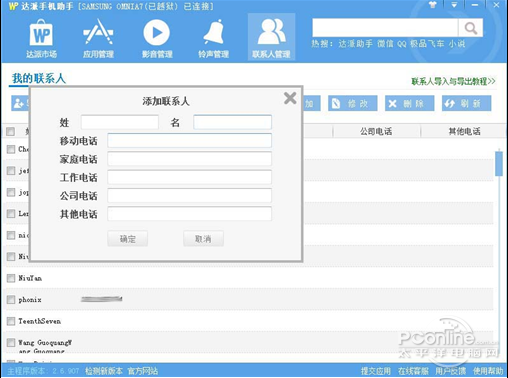
Task: Click hot search term QQ
Action: click(402, 44)
